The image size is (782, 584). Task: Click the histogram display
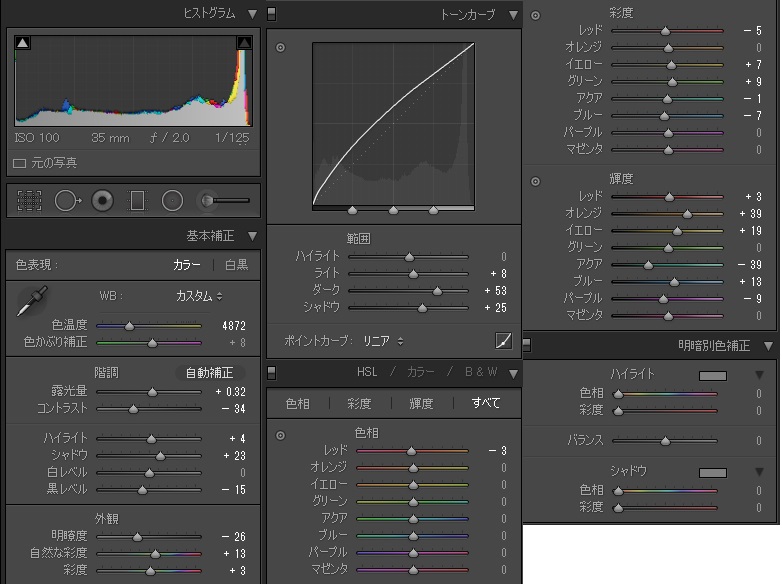click(134, 80)
